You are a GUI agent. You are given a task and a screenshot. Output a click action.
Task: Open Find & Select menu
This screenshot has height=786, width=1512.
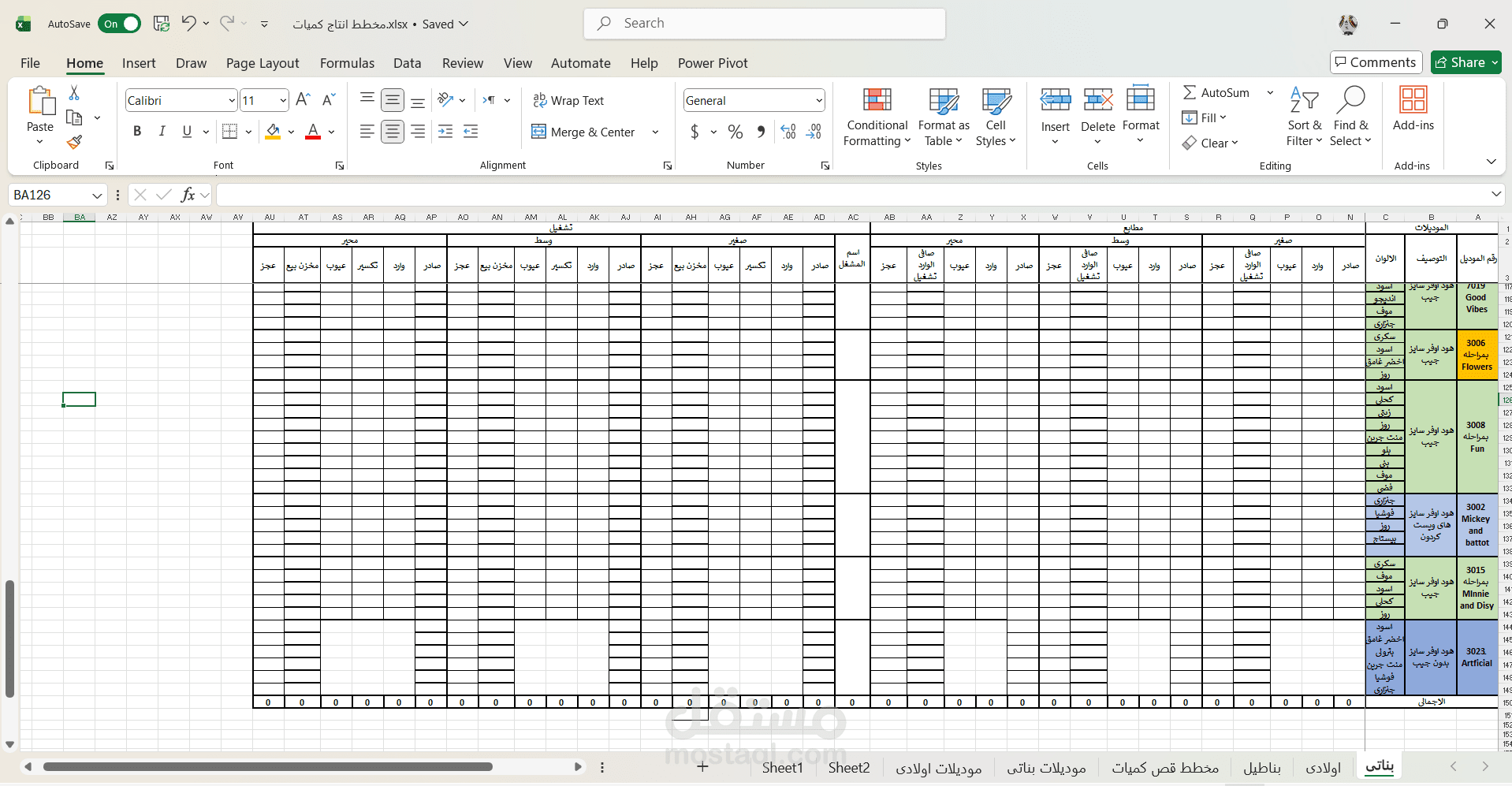[x=1350, y=117]
